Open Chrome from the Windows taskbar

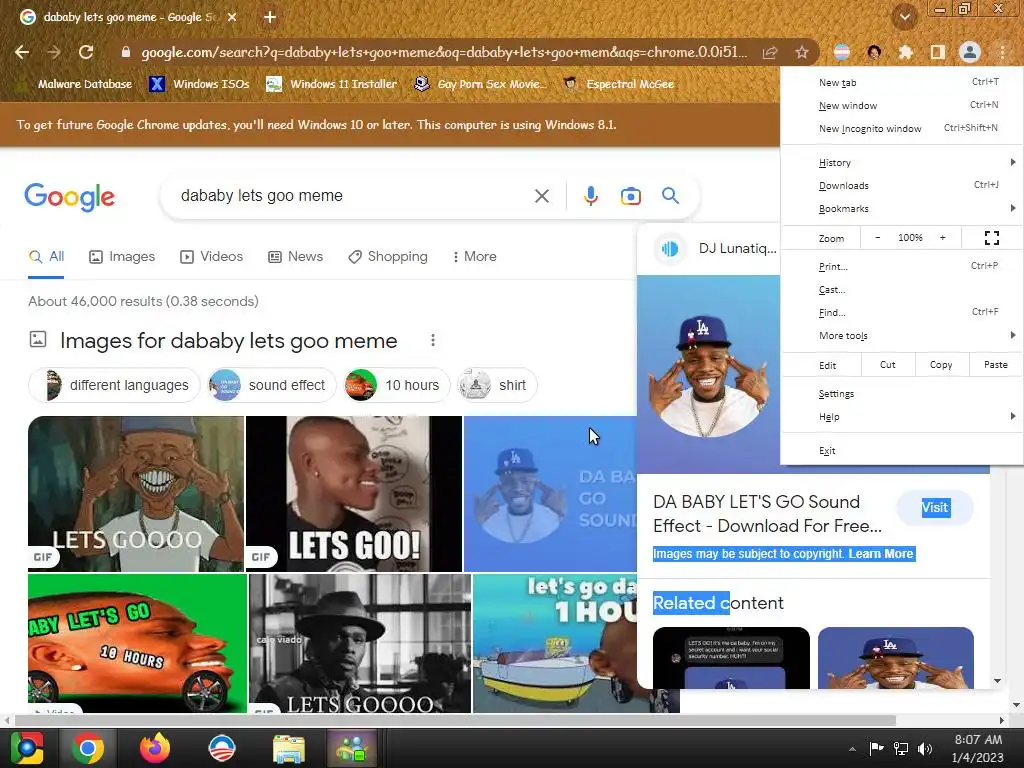pos(88,748)
